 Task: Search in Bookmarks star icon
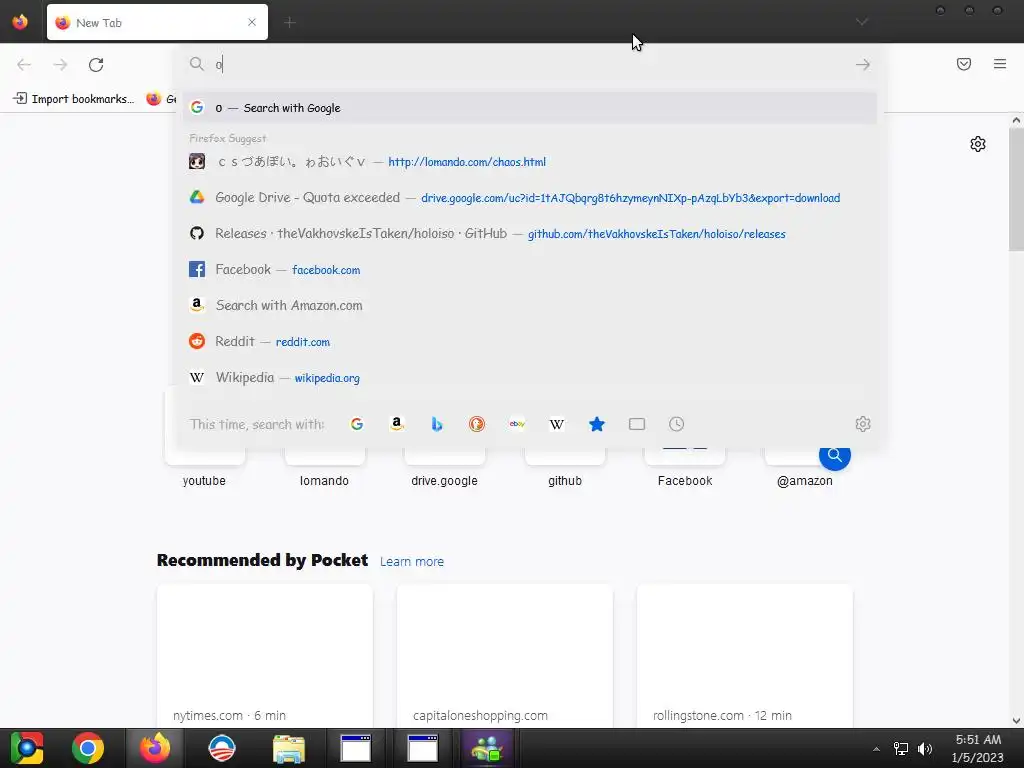(x=597, y=424)
